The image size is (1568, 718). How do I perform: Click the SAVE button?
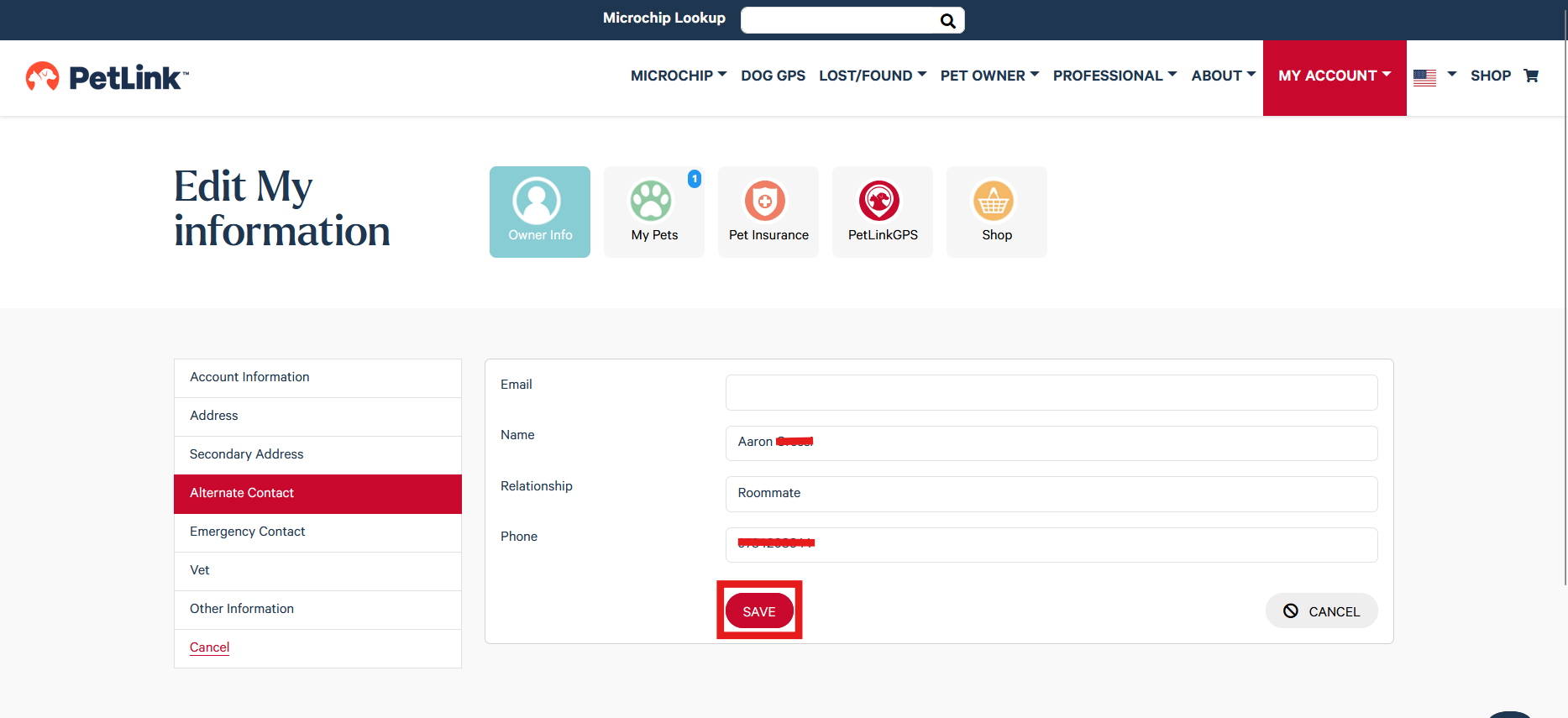pyautogui.click(x=759, y=611)
